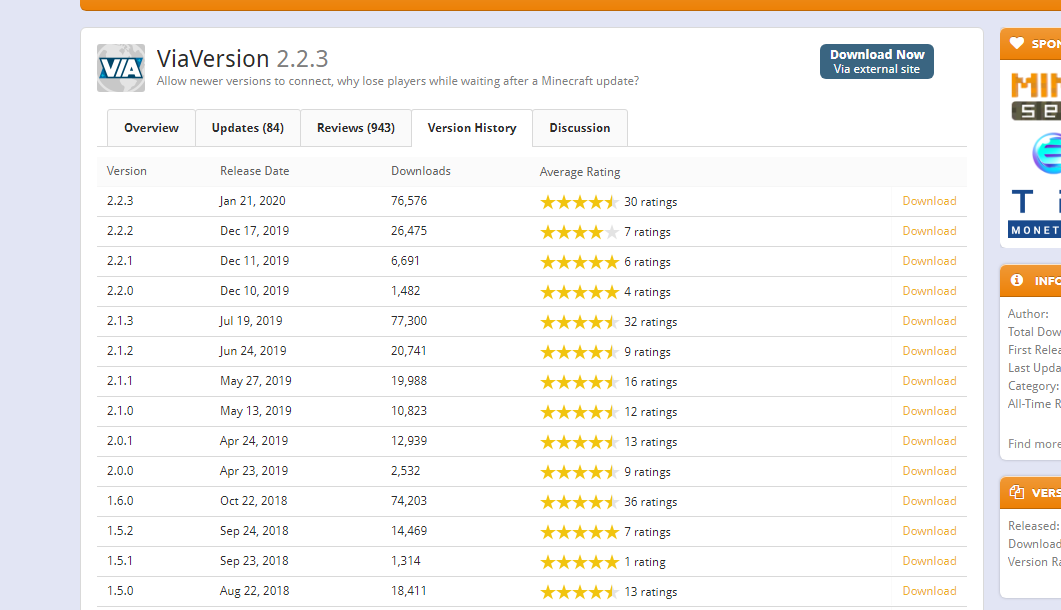Click the blue Enjin sponsor logo
This screenshot has width=1061, height=610.
click(1047, 153)
